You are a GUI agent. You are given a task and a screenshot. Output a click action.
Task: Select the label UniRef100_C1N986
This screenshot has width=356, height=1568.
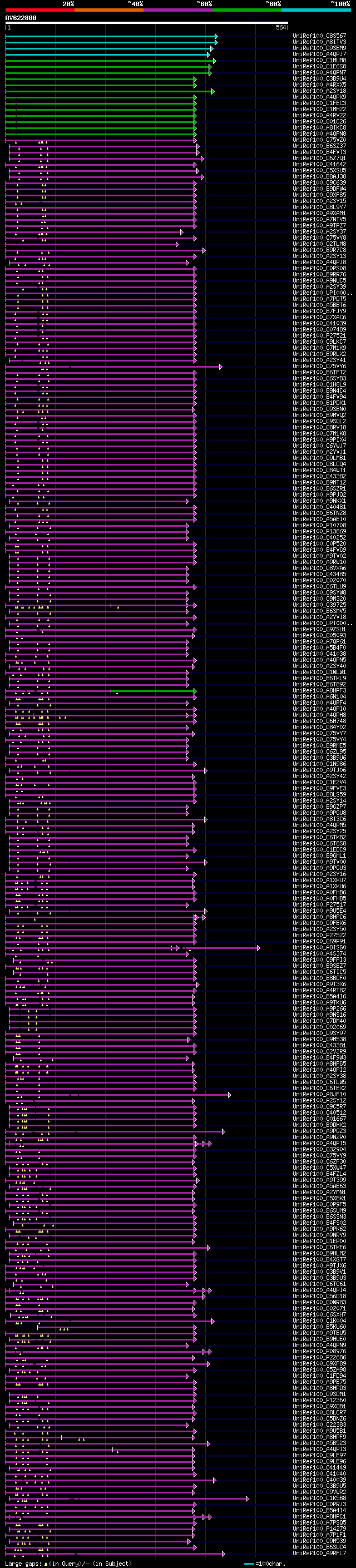(319, 764)
